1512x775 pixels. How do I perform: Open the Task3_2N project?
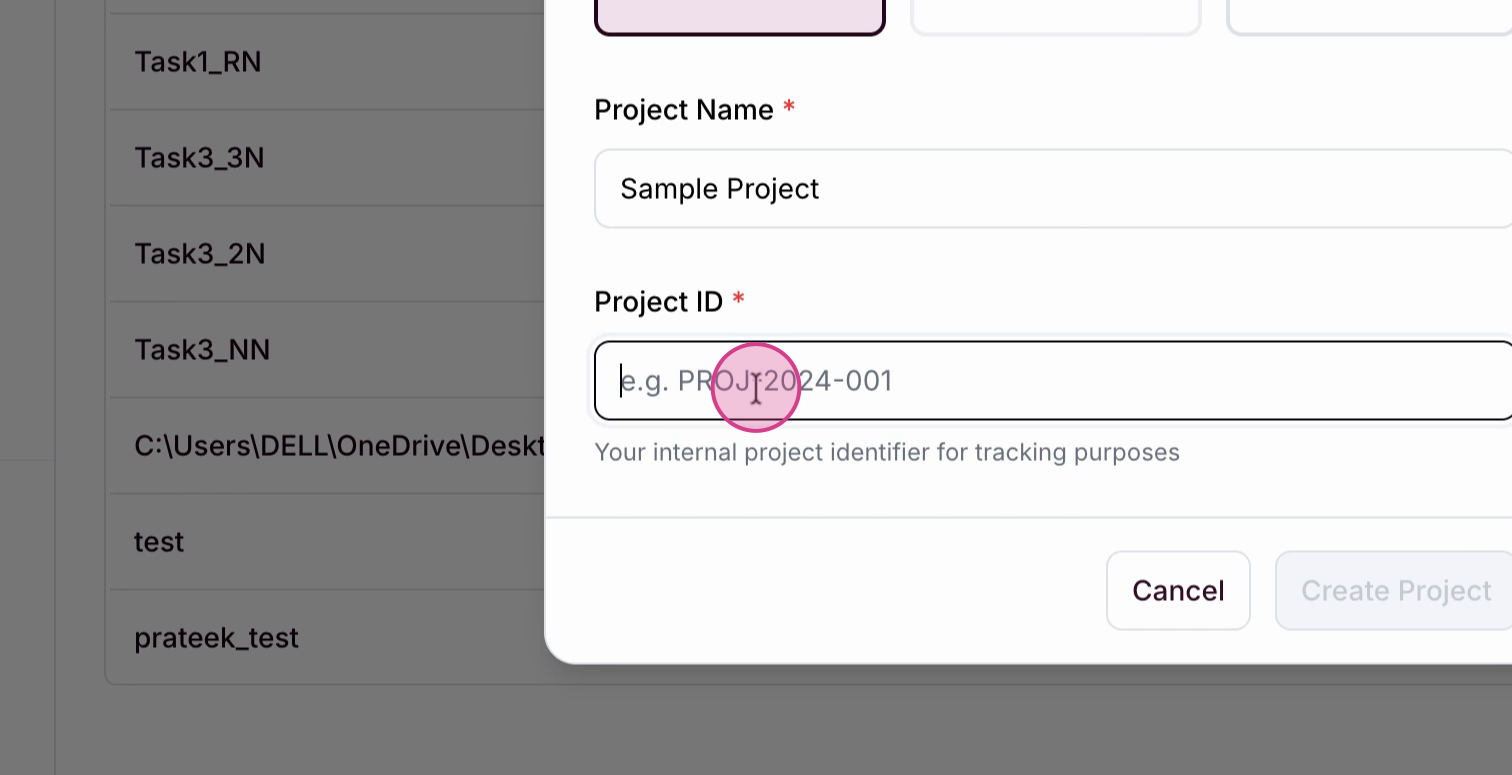coord(199,254)
